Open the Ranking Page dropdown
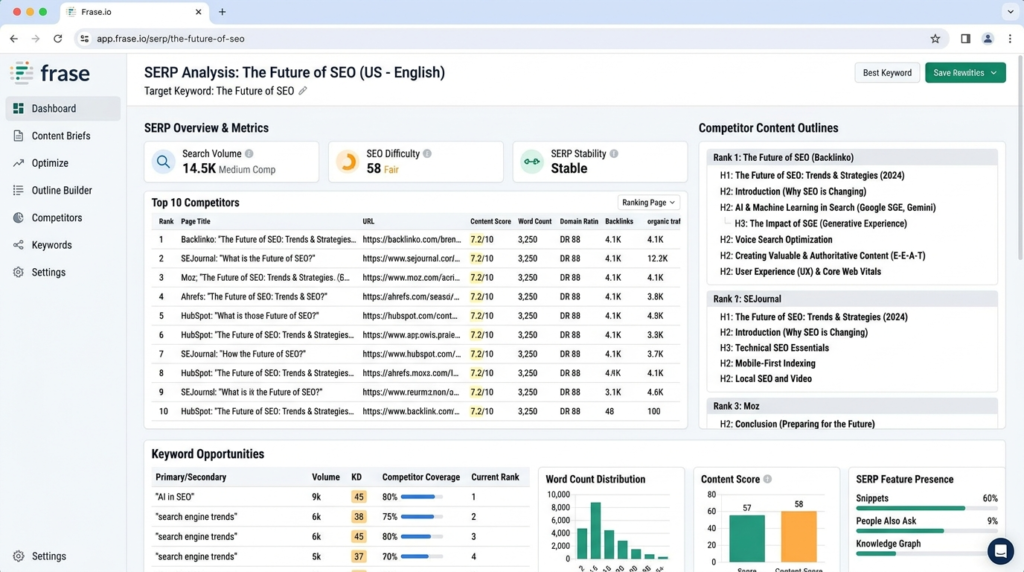The image size is (1024, 572). click(x=648, y=202)
